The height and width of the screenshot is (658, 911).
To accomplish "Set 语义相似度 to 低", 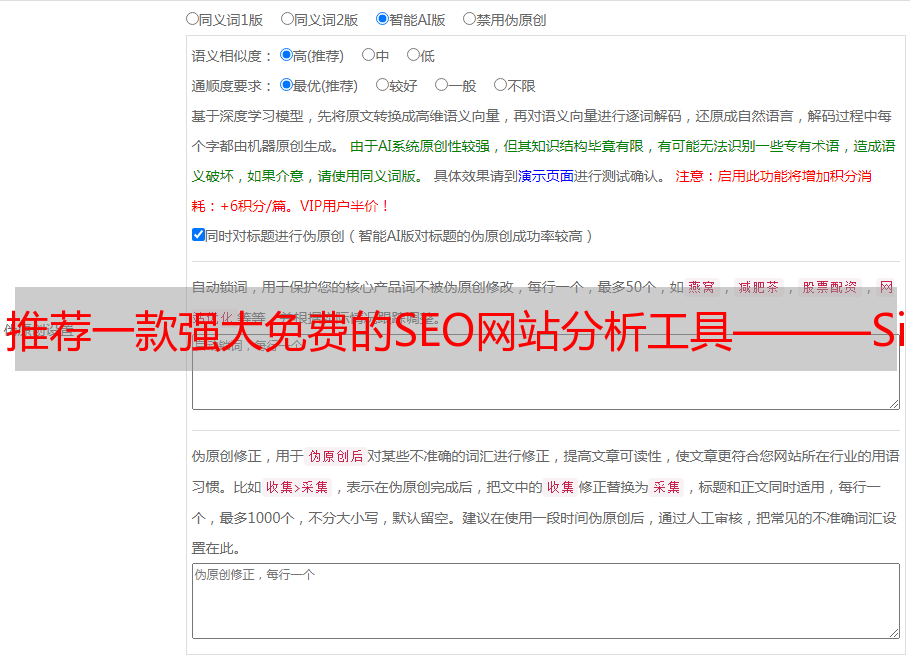I will (x=413, y=55).
